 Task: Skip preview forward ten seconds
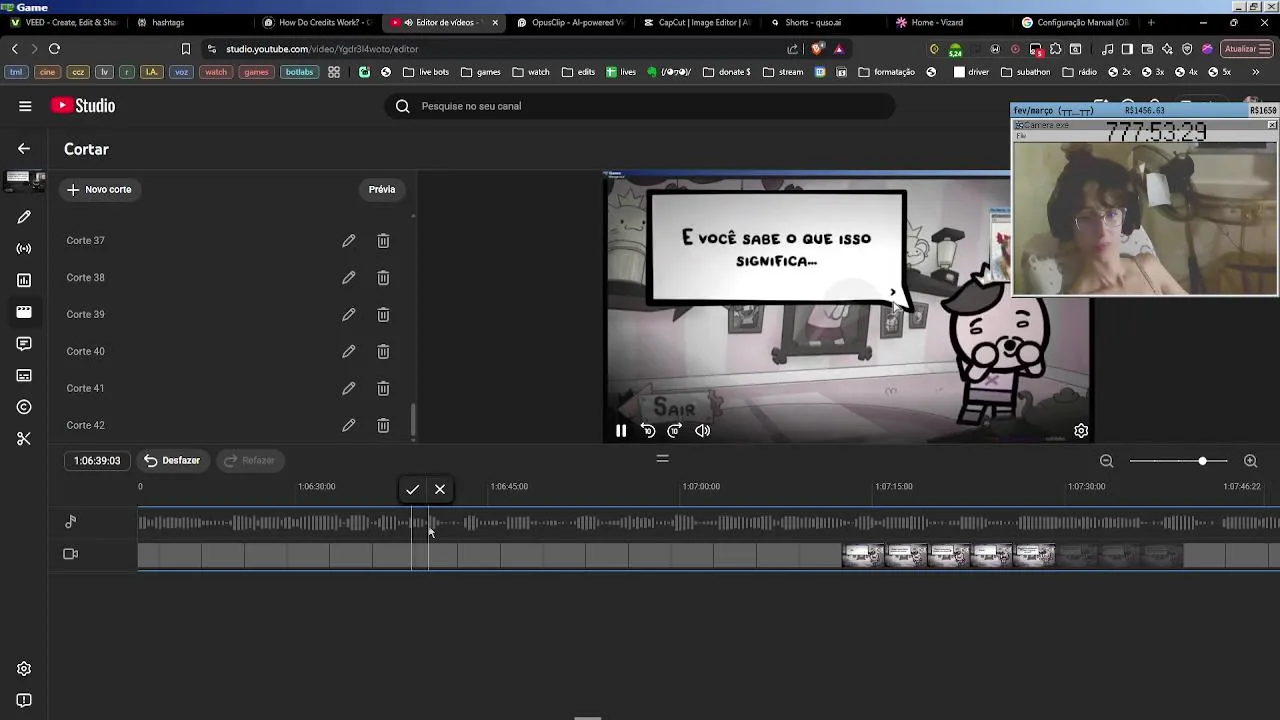[x=675, y=431]
